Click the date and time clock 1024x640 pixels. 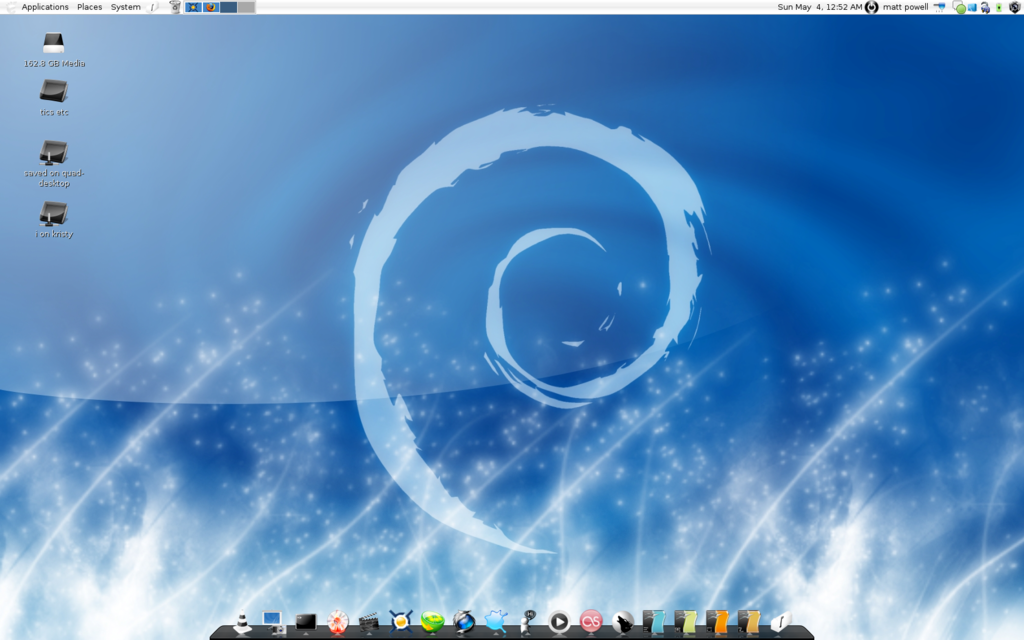[820, 7]
